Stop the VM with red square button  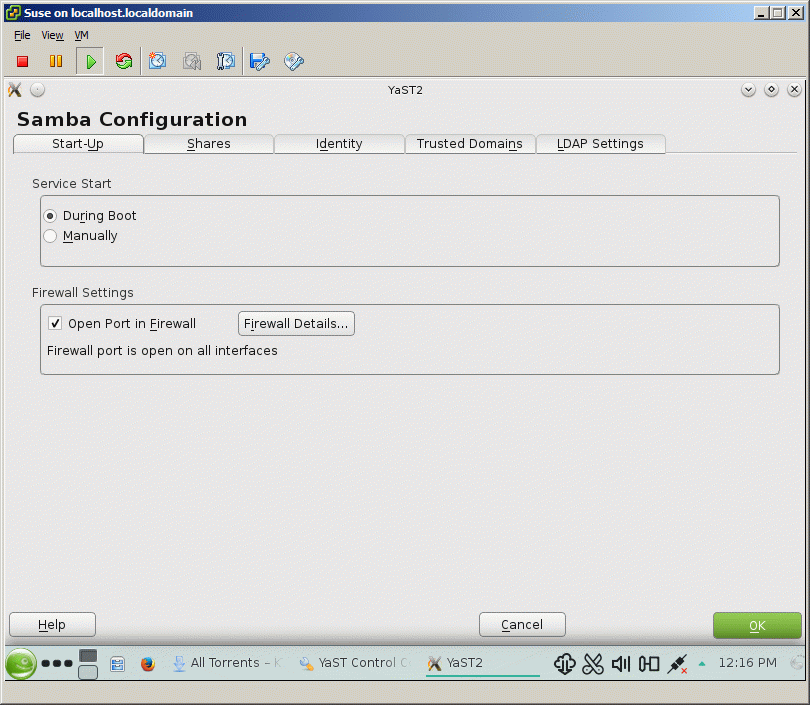[x=22, y=61]
